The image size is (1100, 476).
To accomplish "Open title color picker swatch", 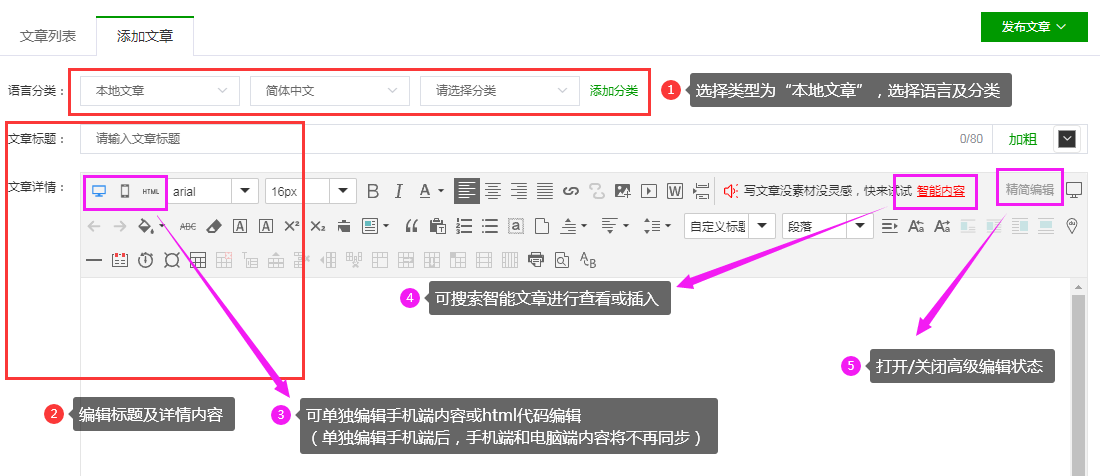I will [x=1066, y=139].
